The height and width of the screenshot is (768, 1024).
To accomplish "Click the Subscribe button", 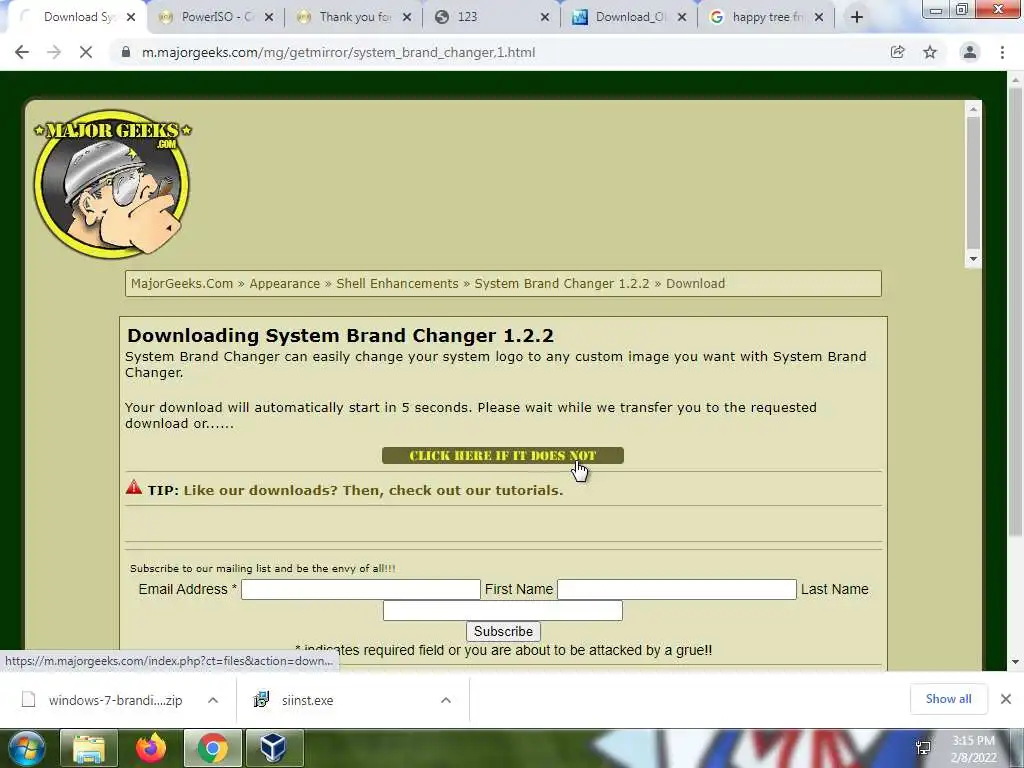I will point(503,632).
